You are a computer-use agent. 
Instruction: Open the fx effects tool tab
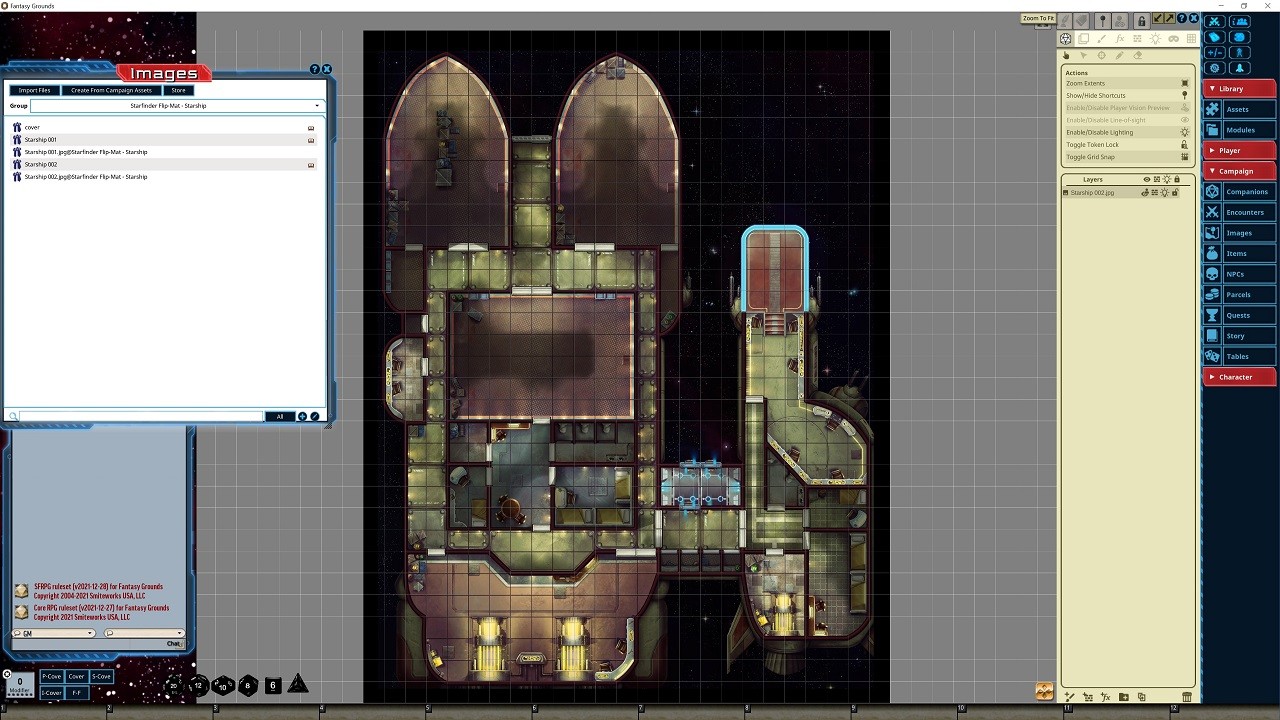pyautogui.click(x=1120, y=39)
